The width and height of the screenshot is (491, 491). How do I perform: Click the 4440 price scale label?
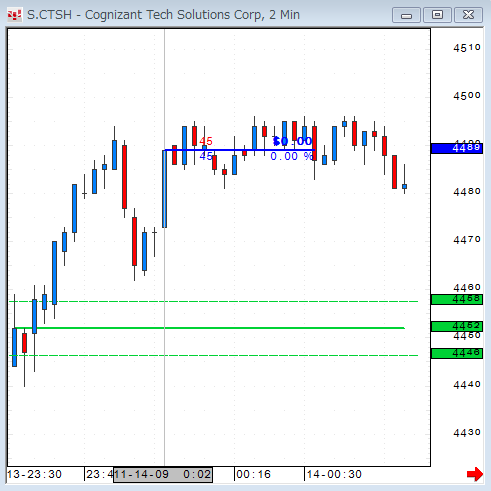tap(467, 385)
